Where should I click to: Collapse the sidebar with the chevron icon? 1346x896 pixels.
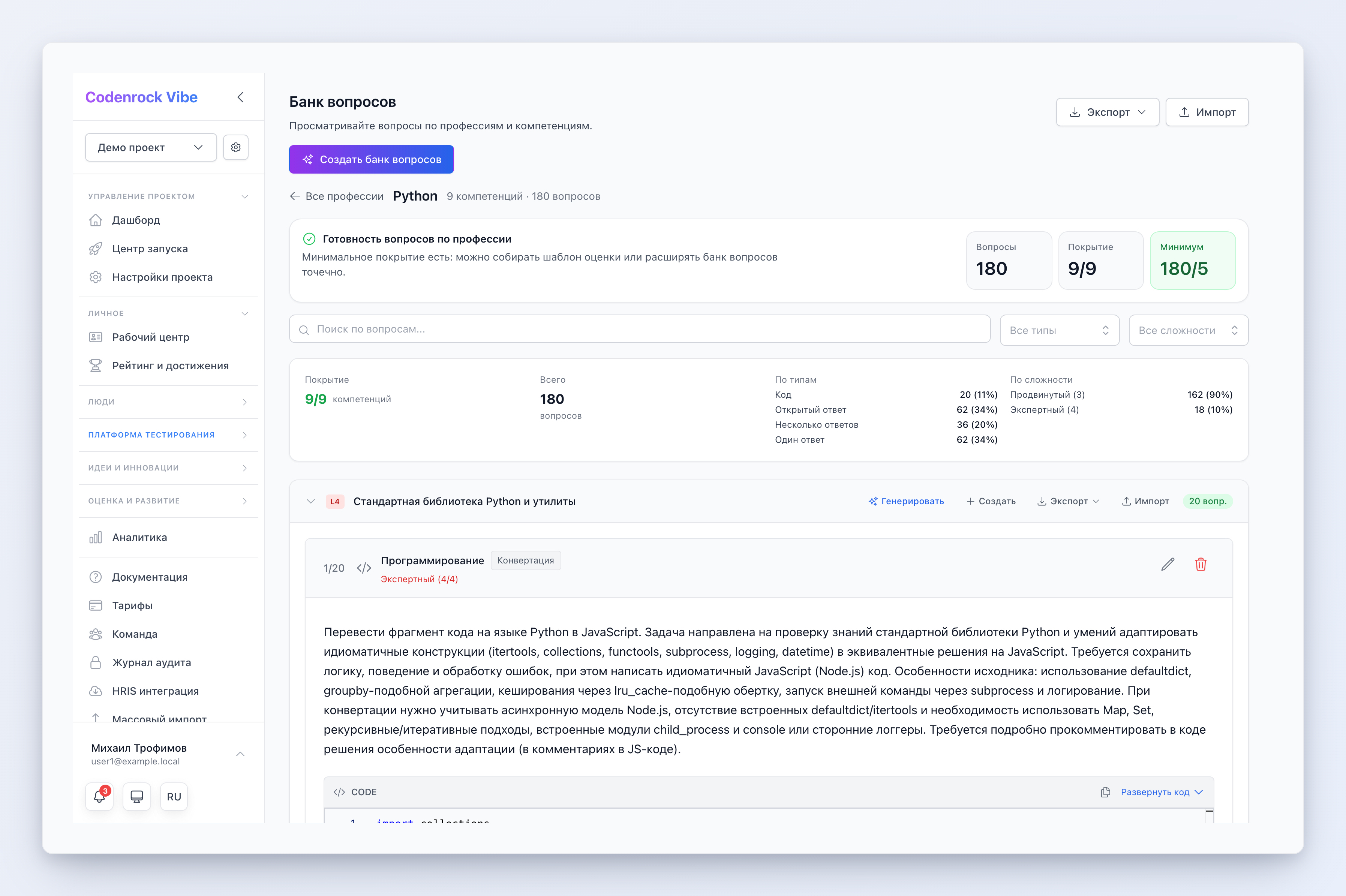tap(241, 97)
